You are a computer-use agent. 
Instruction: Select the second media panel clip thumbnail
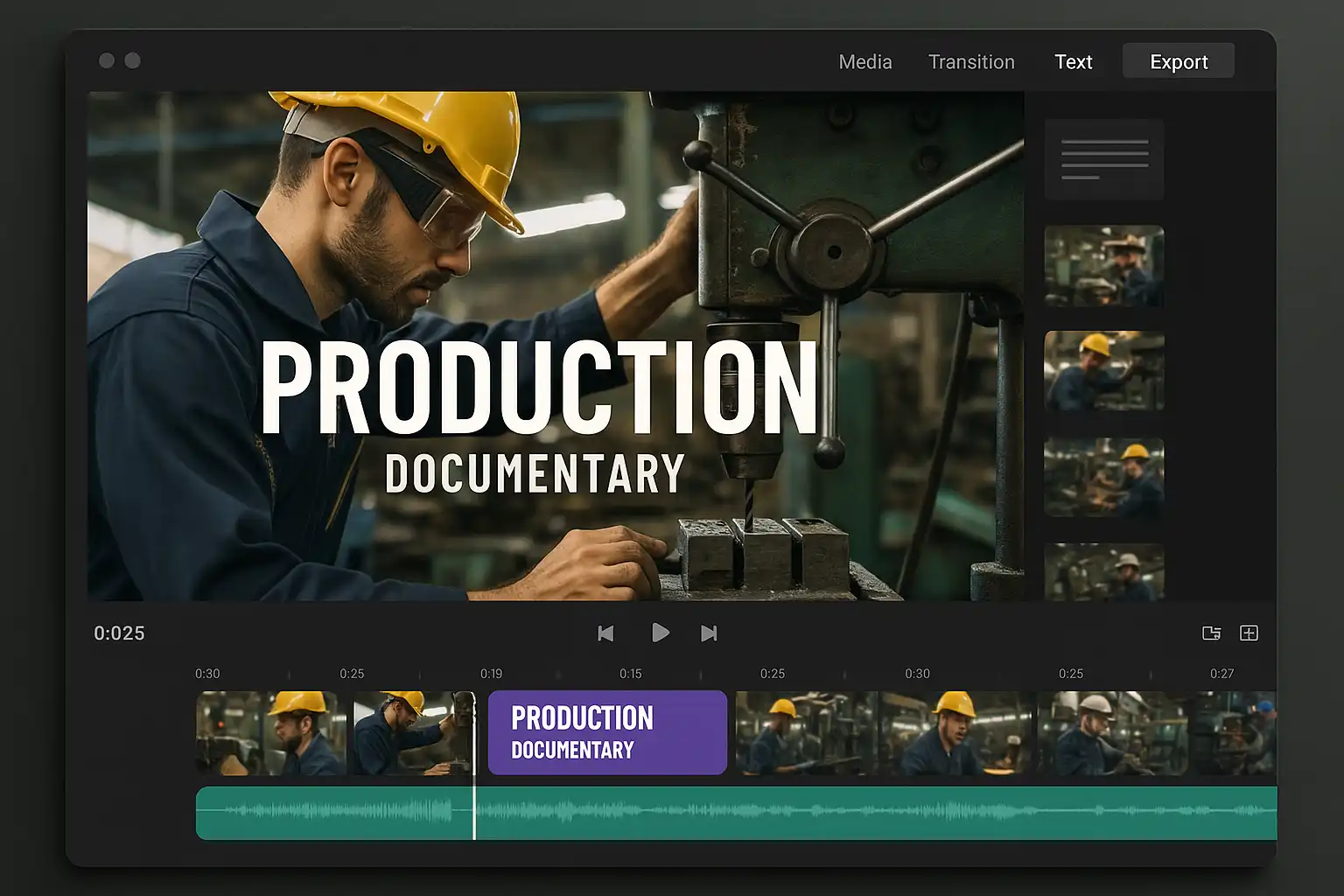click(x=1104, y=371)
